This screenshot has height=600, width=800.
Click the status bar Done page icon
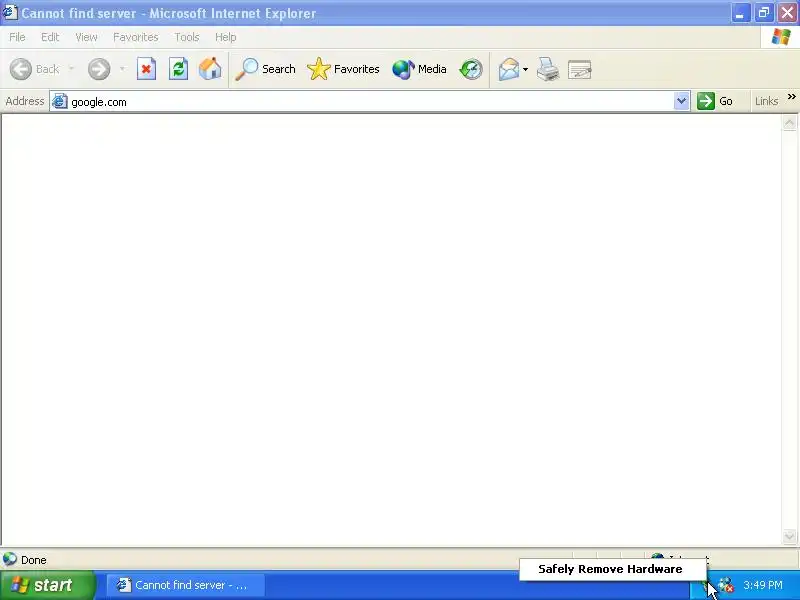(x=10, y=559)
